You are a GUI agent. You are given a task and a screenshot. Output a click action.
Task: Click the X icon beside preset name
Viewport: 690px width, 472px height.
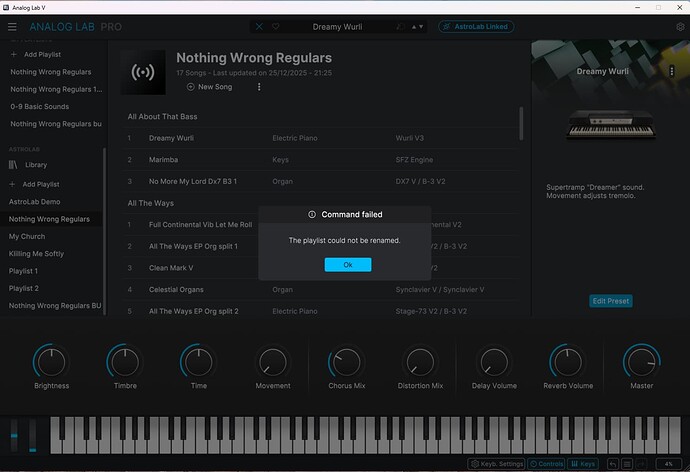click(x=260, y=26)
